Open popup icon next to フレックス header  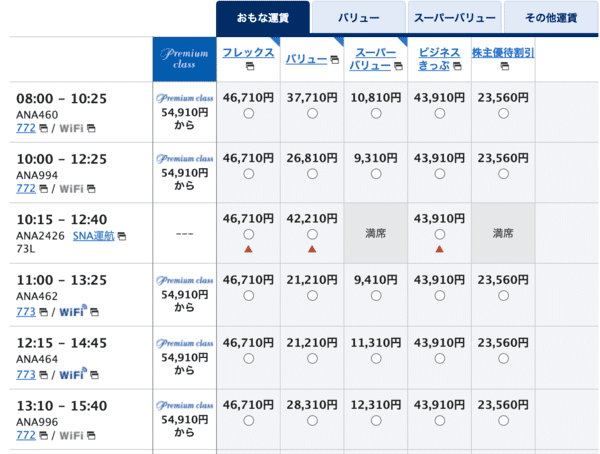point(249,66)
